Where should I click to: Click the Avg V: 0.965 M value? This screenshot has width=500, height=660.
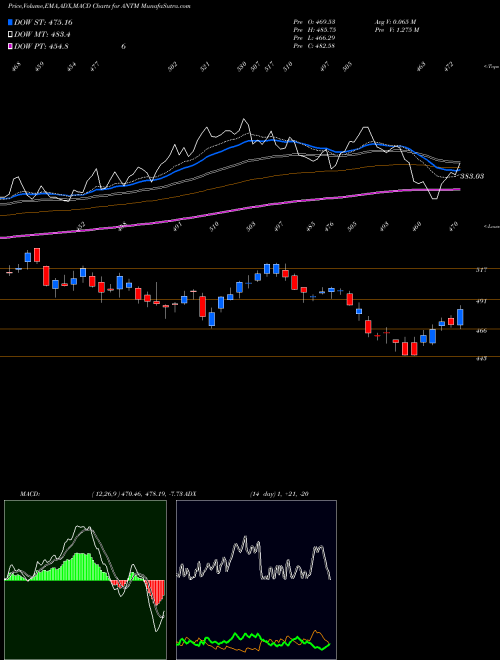pyautogui.click(x=396, y=22)
